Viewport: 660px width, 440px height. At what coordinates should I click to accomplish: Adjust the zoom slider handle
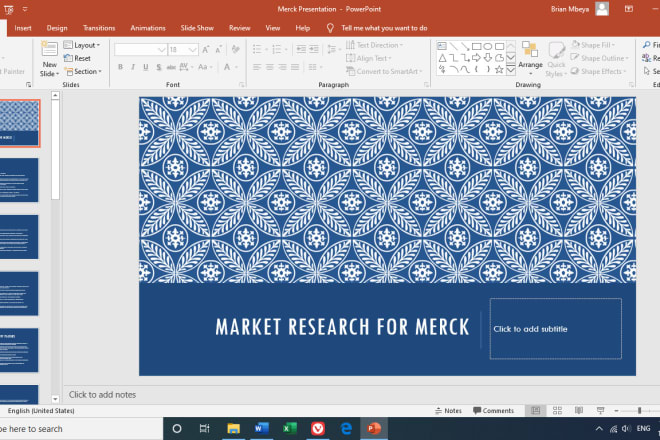[639, 411]
